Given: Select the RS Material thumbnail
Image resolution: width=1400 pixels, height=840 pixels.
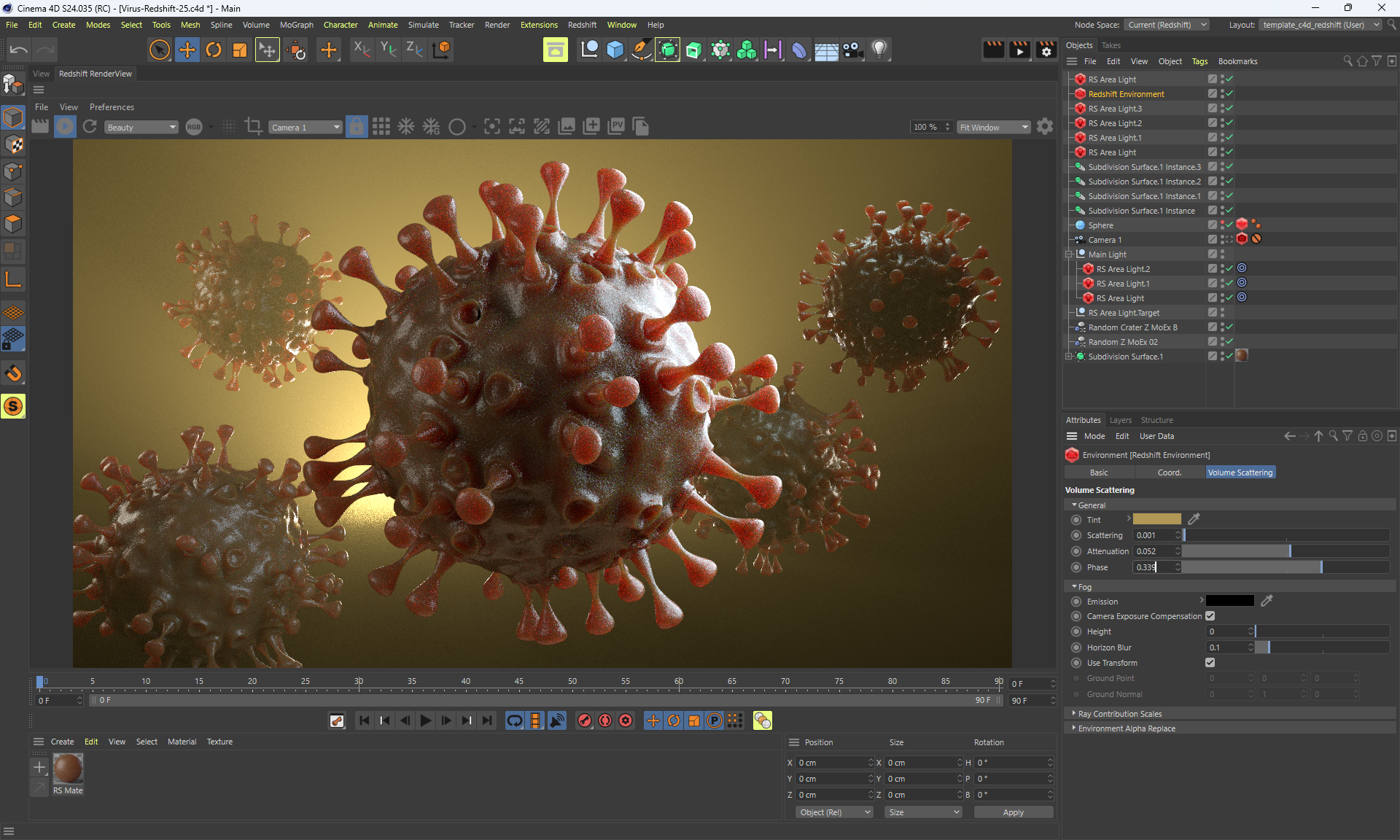Looking at the screenshot, I should coord(68,769).
